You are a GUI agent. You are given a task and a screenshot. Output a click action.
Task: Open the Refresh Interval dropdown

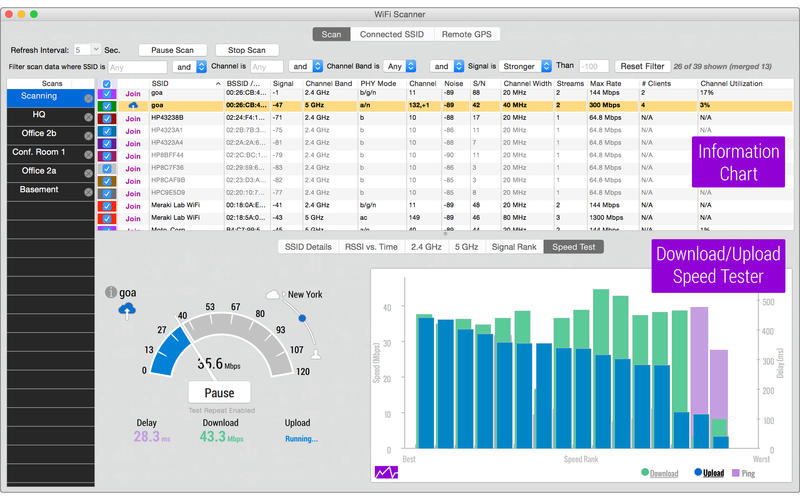(95, 49)
